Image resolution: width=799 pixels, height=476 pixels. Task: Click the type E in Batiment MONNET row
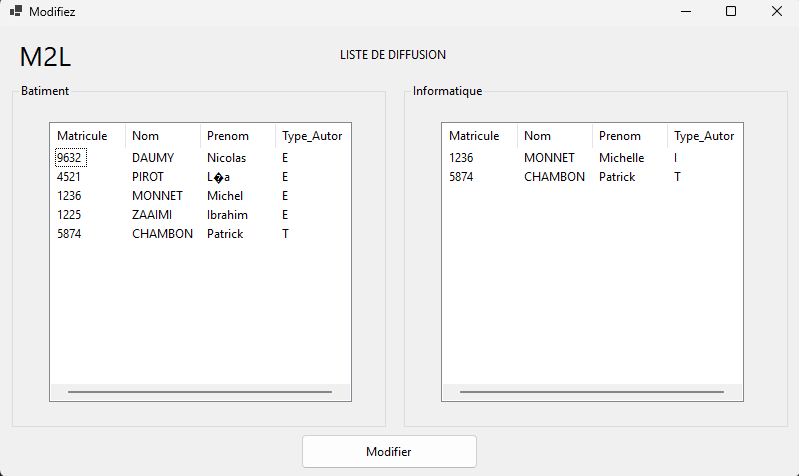285,196
